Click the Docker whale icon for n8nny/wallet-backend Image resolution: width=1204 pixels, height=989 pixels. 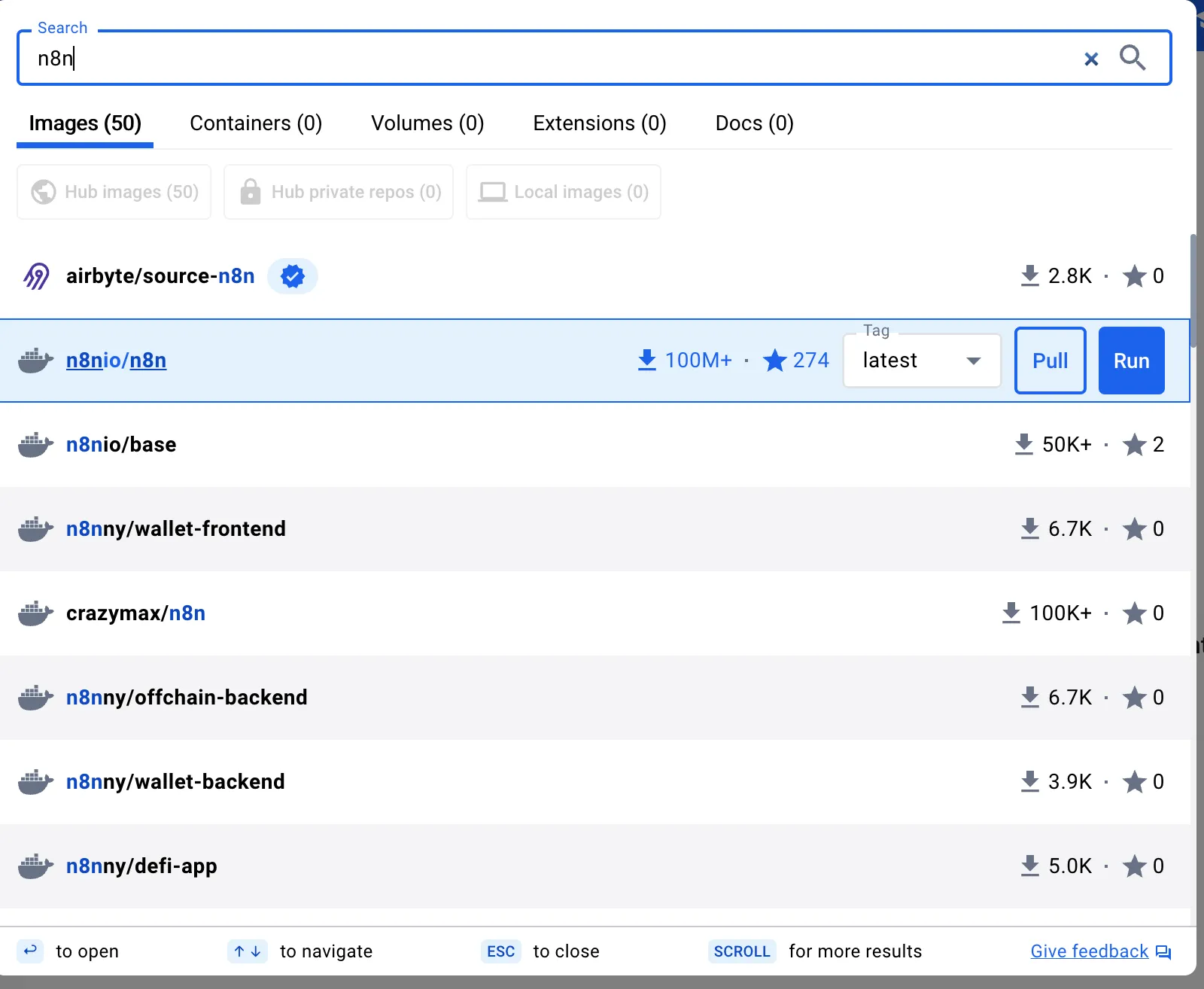point(35,782)
